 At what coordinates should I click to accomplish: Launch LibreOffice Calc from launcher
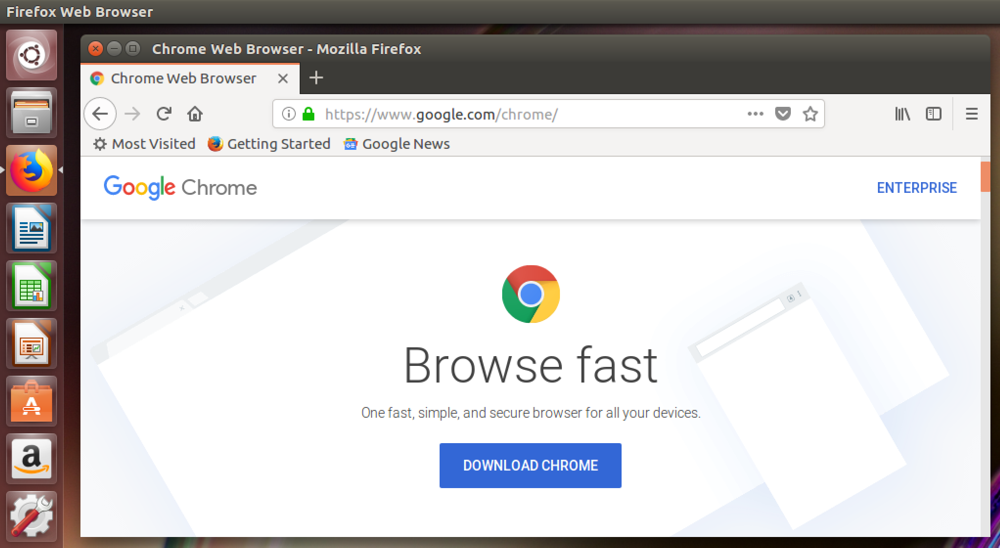click(x=31, y=286)
